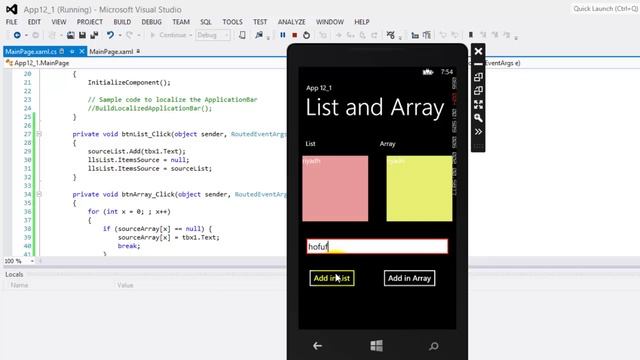Click the Locals panel title
The width and height of the screenshot is (640, 360).
pos(14,275)
